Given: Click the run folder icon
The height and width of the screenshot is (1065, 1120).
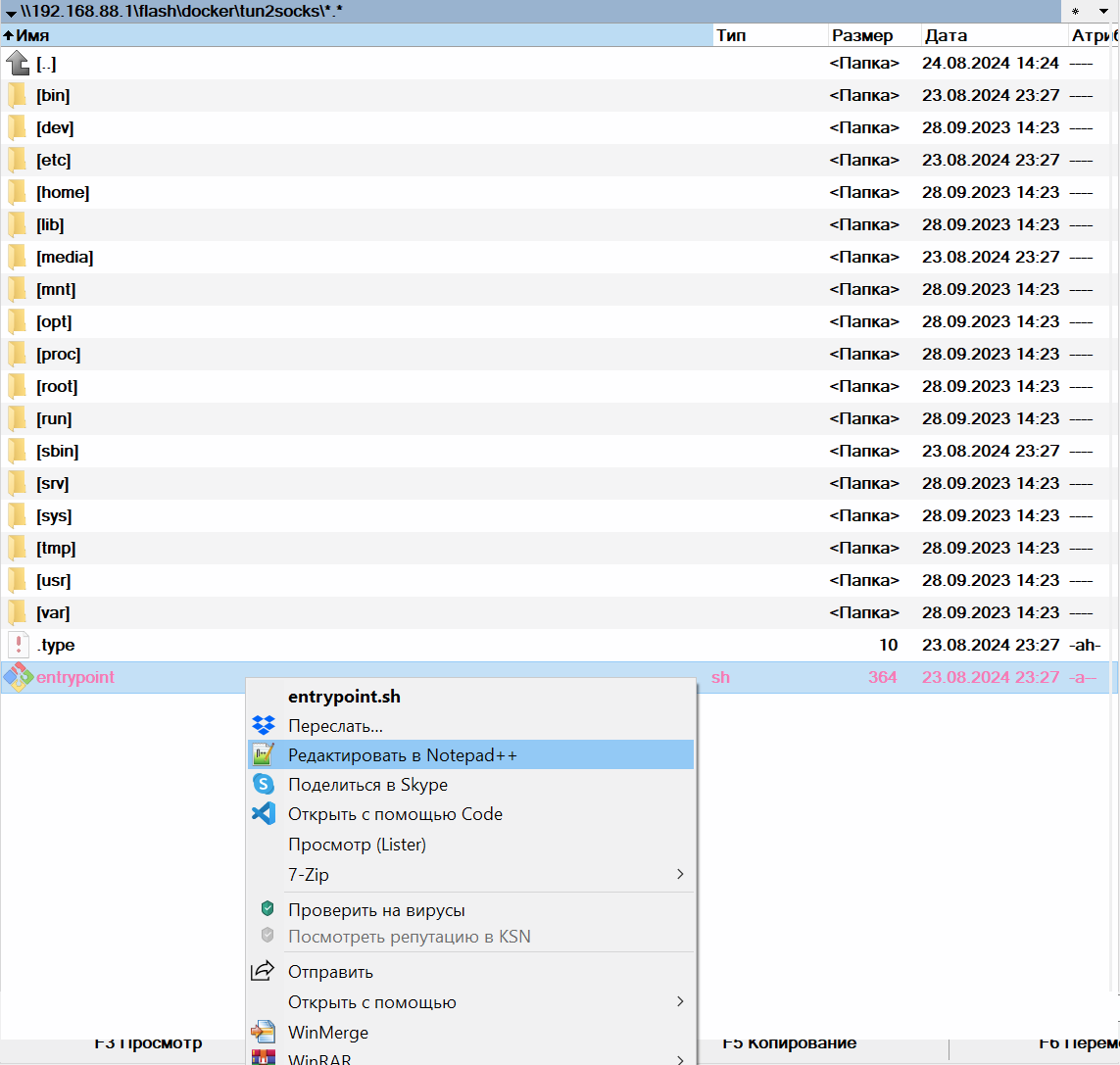Looking at the screenshot, I should [x=17, y=418].
